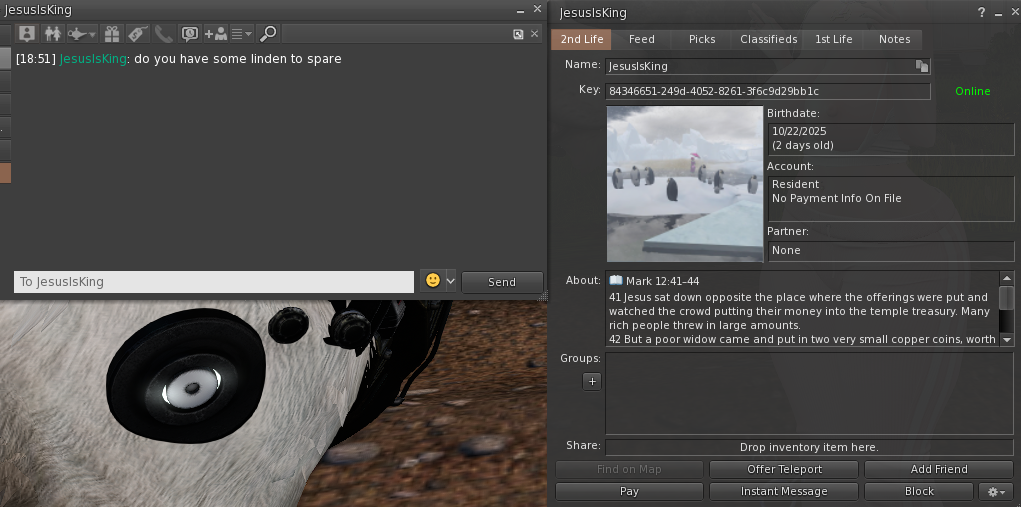Click the About scrollbar up arrow
This screenshot has height=507, width=1021.
tap(1007, 277)
